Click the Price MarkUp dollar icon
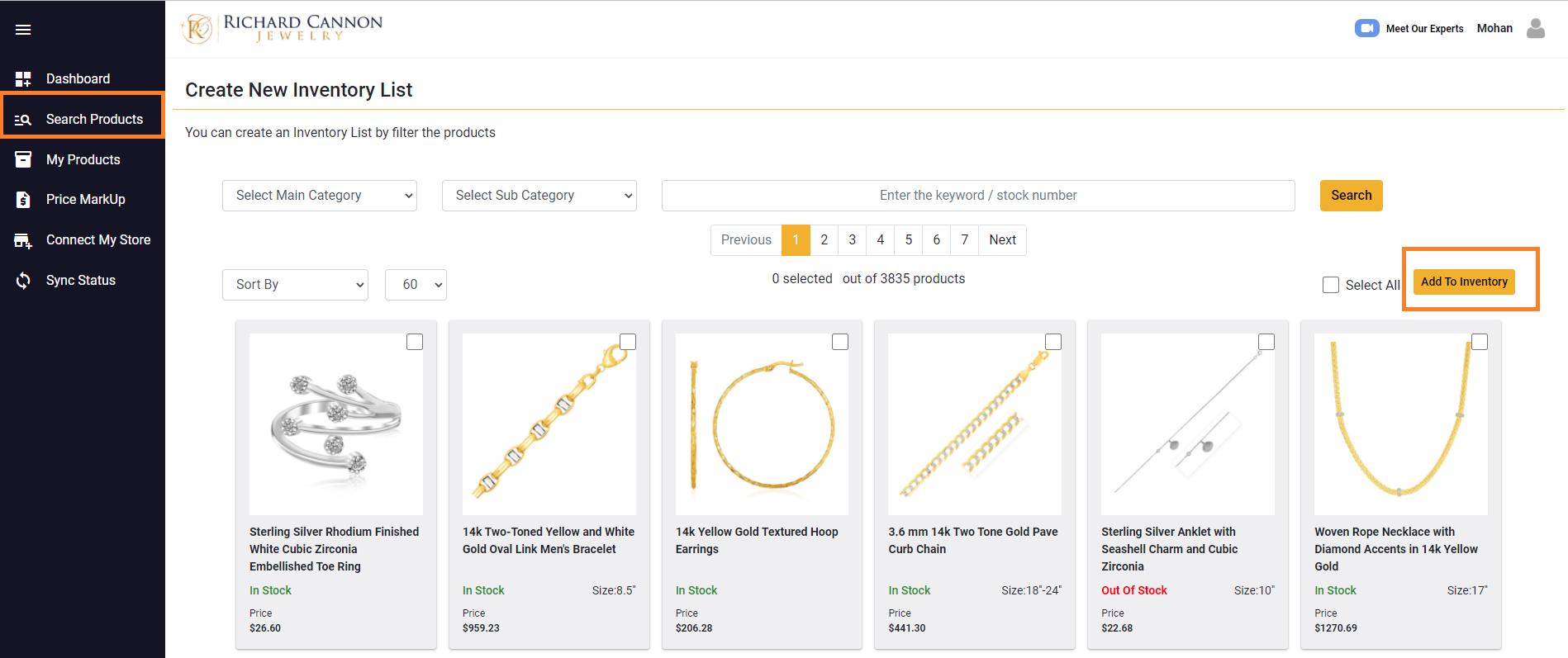Viewport: 1568px width, 658px height. coord(23,200)
